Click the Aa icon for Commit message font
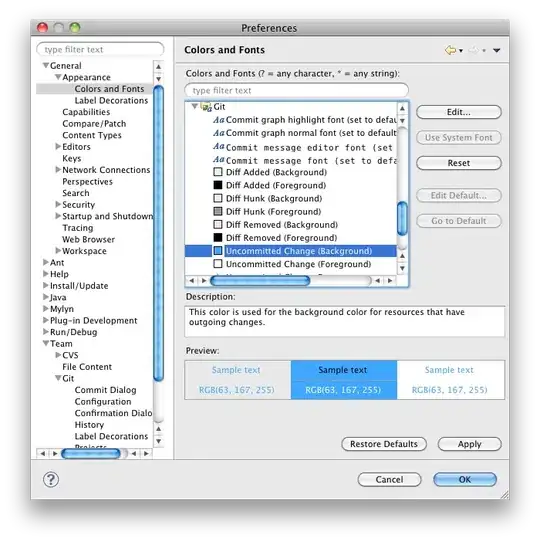 click(x=218, y=160)
